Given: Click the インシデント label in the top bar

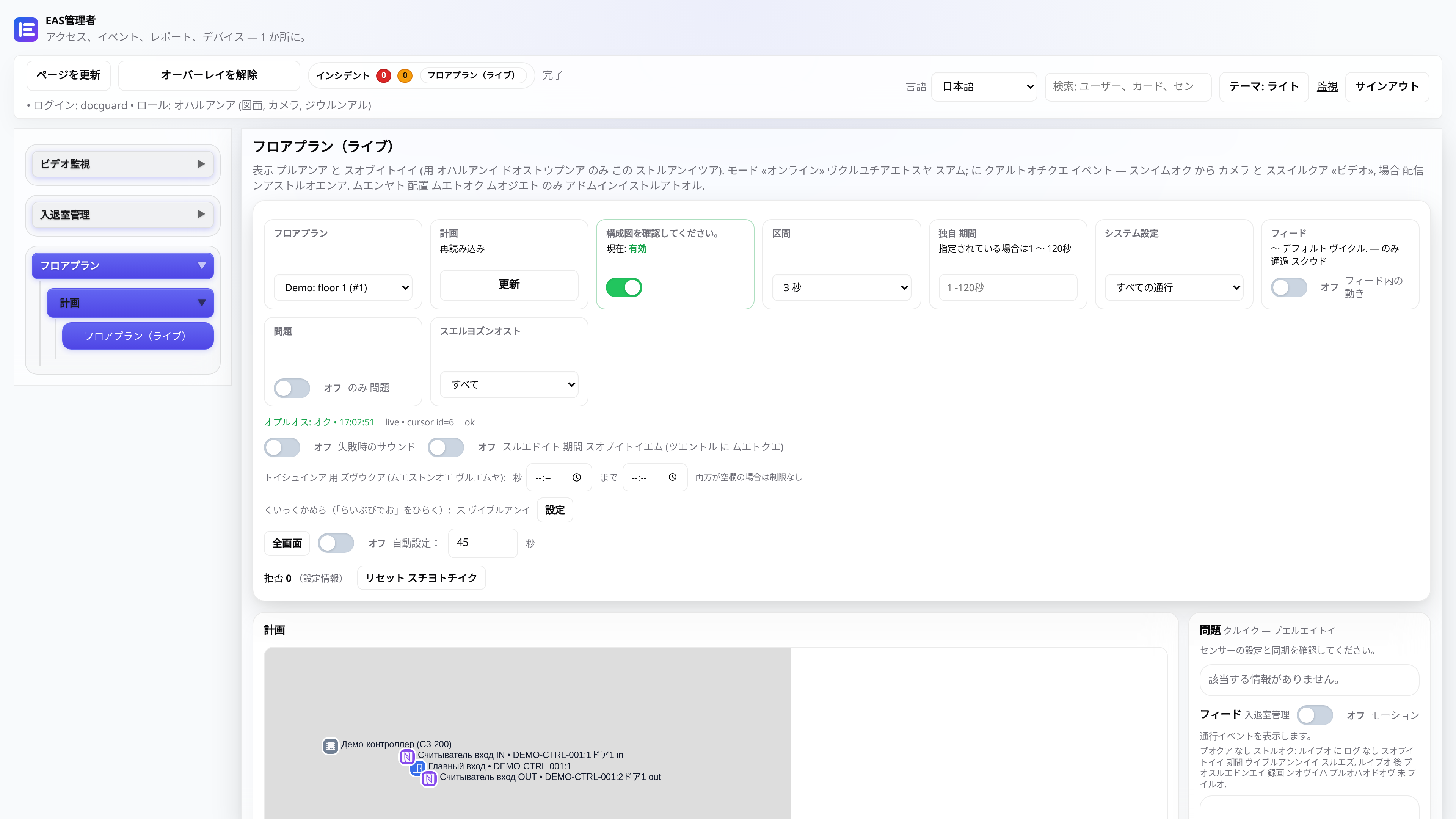Looking at the screenshot, I should [x=342, y=75].
